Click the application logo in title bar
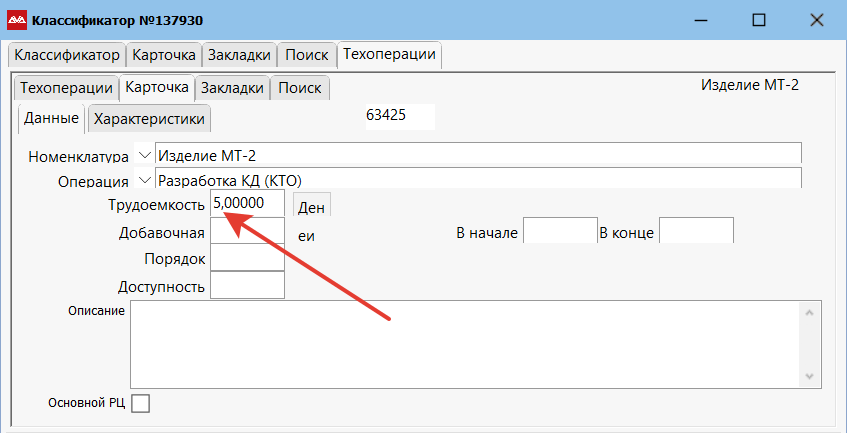The image size is (847, 433). 18,20
